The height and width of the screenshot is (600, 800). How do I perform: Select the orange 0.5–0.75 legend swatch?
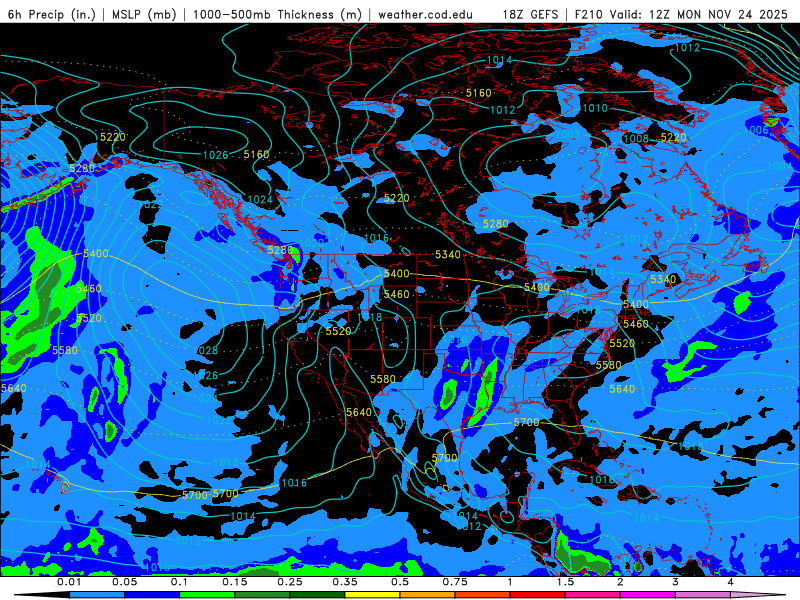tap(428, 595)
